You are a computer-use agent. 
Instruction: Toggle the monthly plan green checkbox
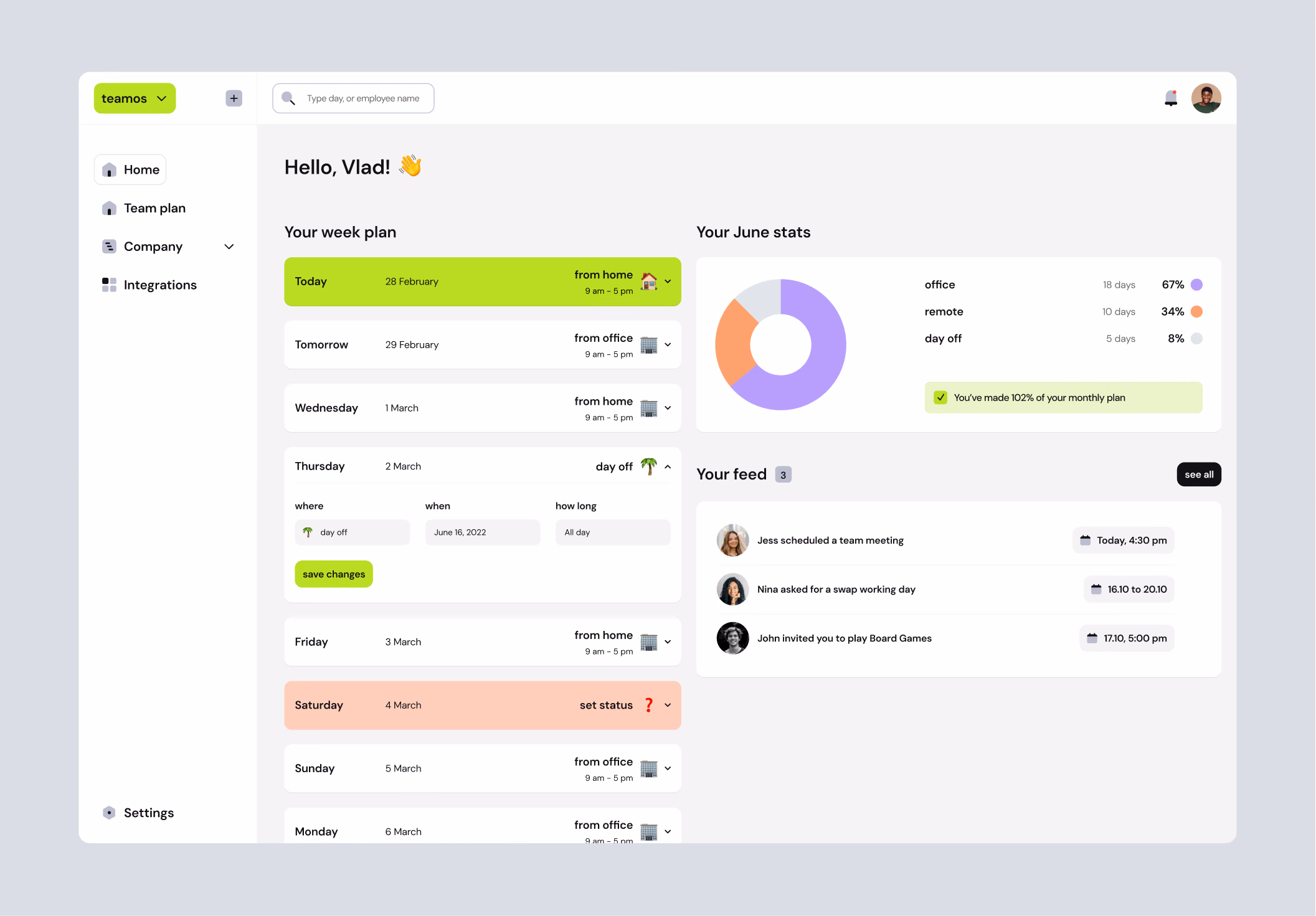(x=940, y=397)
